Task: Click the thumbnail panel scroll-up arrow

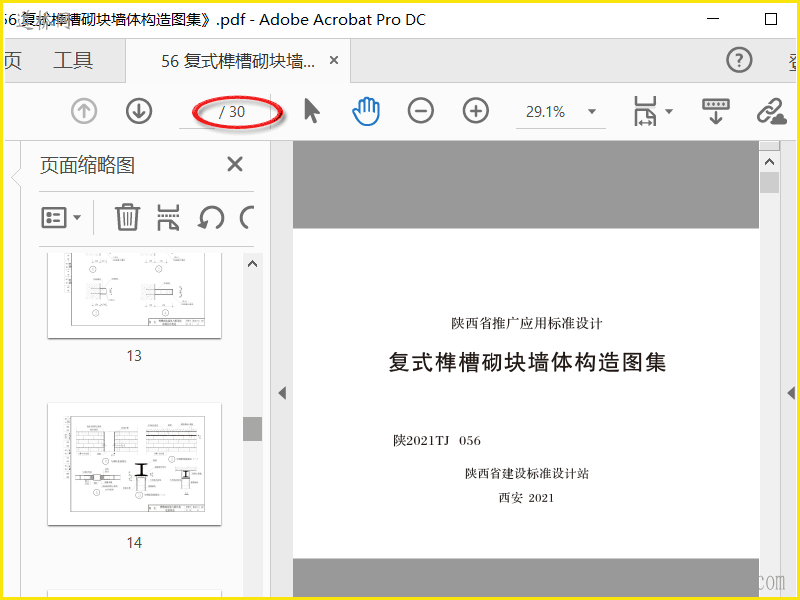Action: tap(252, 264)
